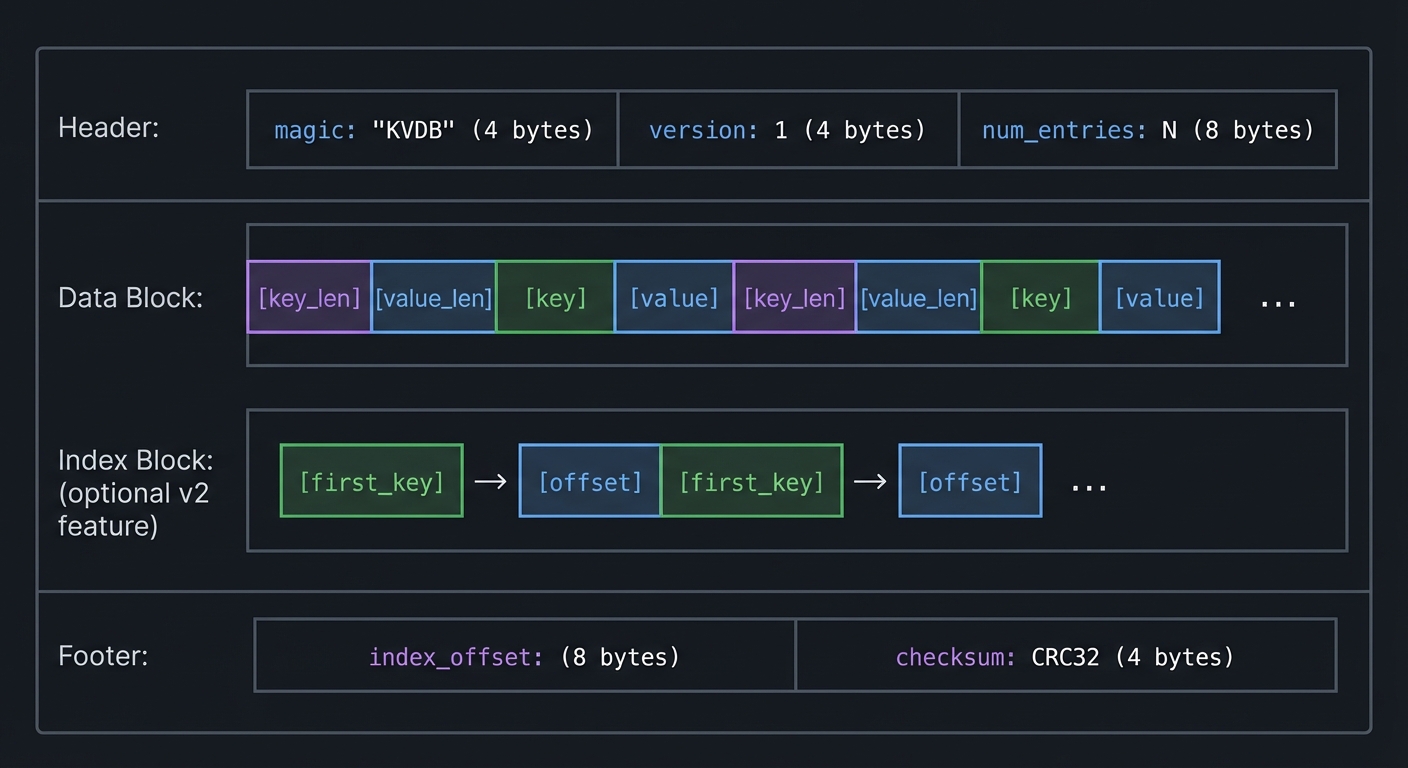
Task: Select the first [offset] index block
Action: 589,481
